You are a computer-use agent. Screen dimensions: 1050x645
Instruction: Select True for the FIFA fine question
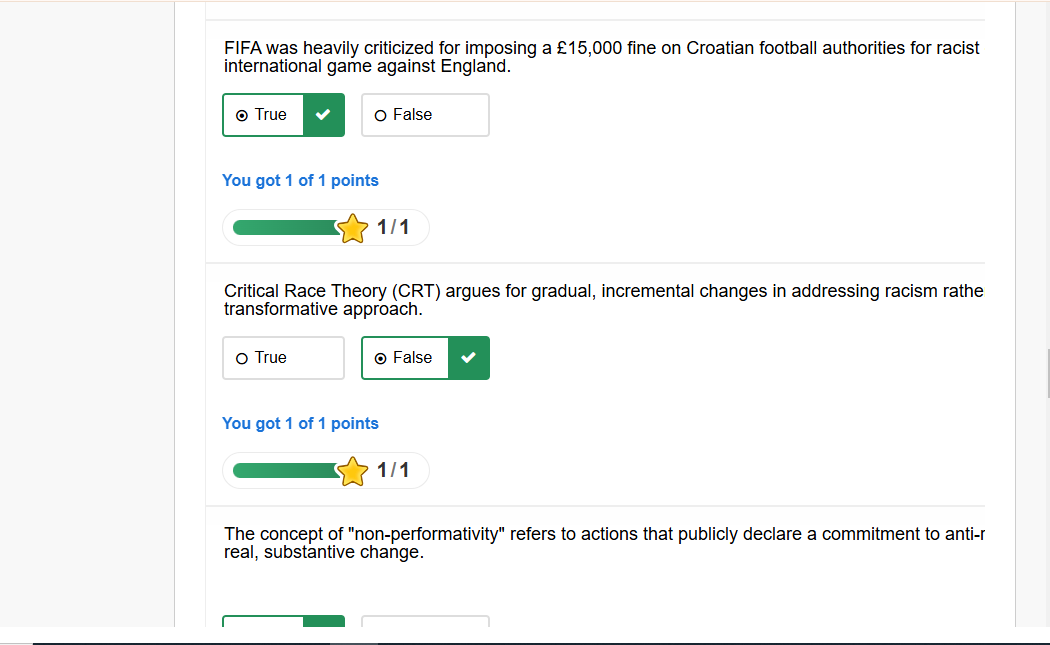[x=262, y=115]
